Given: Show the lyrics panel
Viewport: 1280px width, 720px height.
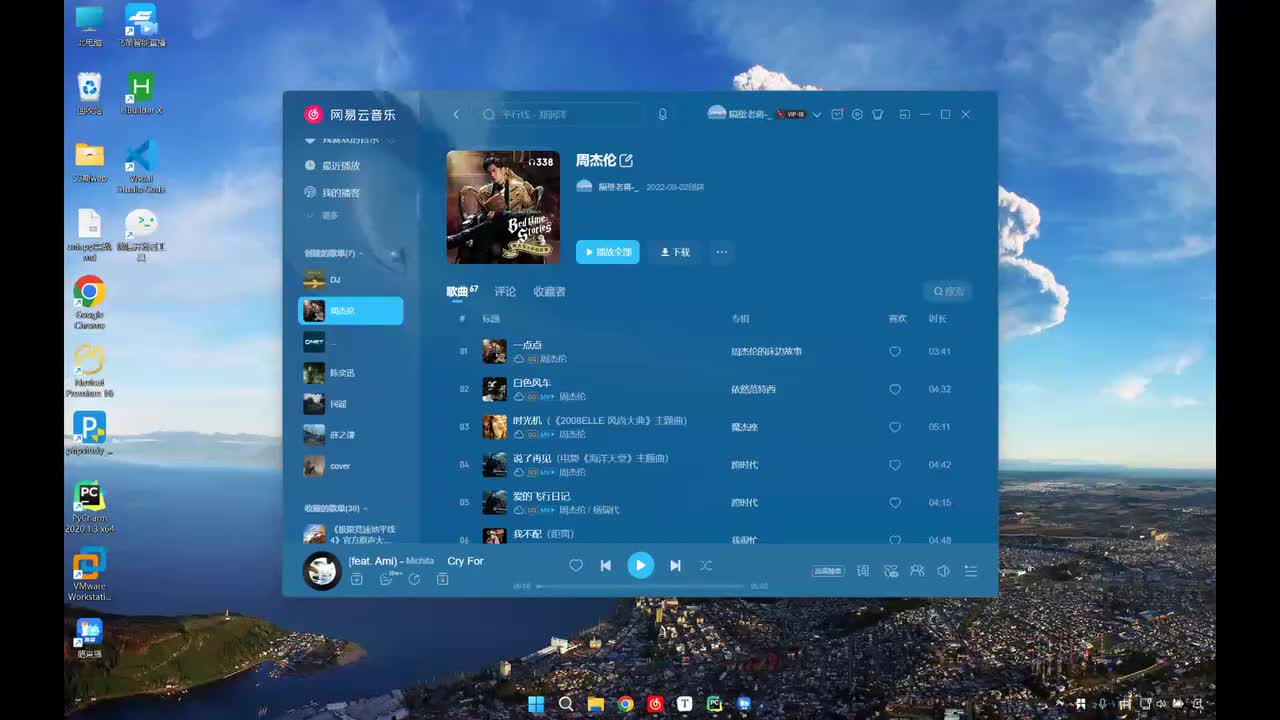Looking at the screenshot, I should tap(863, 571).
